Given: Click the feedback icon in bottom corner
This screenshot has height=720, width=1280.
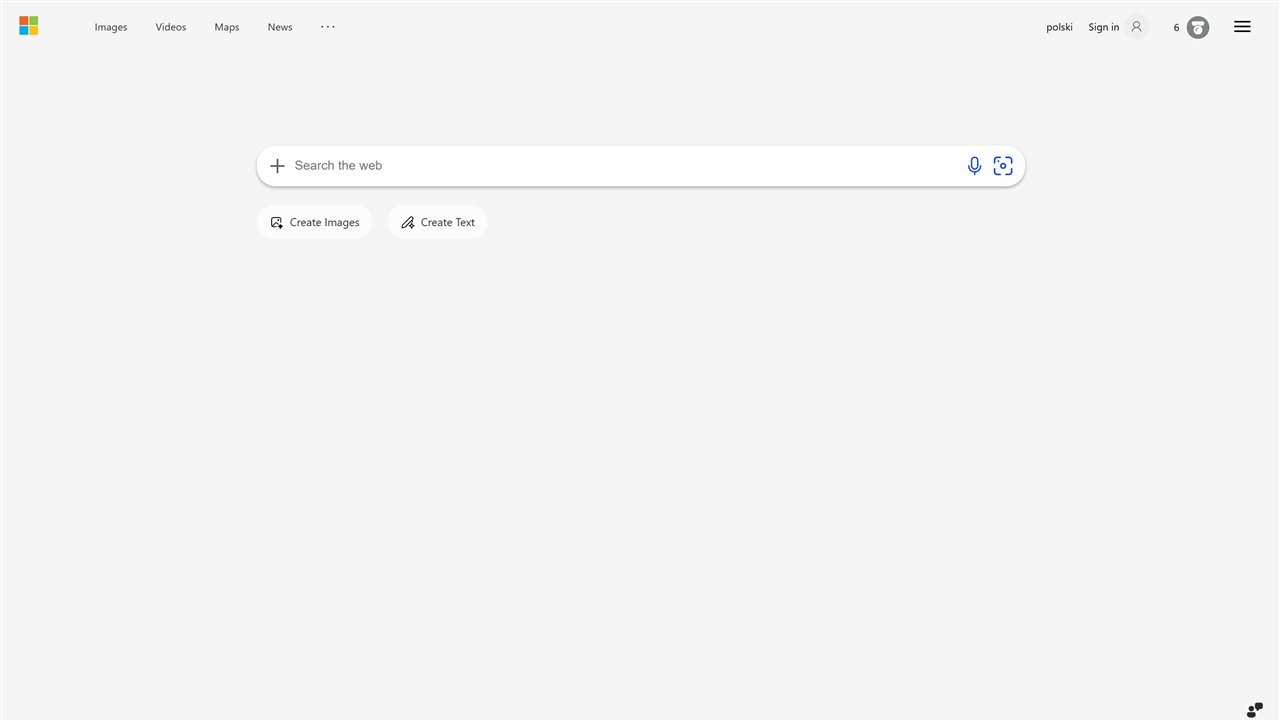Looking at the screenshot, I should point(1255,710).
